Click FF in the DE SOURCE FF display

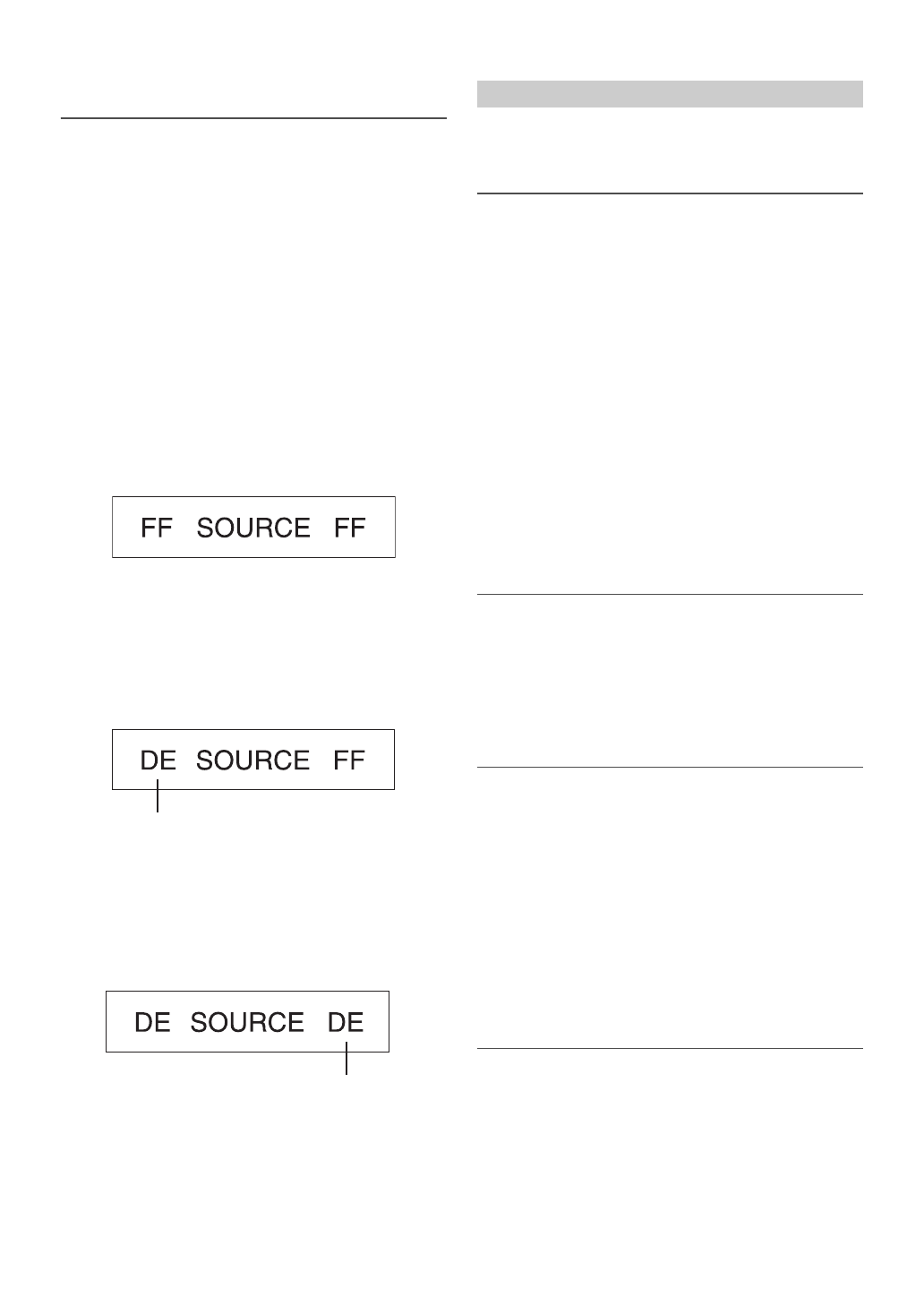coord(349,760)
